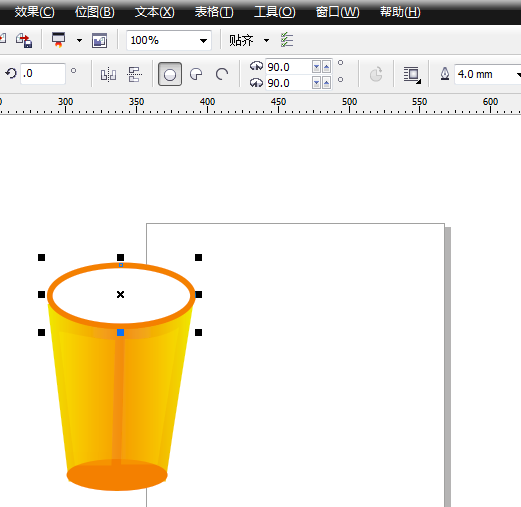Open the 工具(O) menu
This screenshot has width=521, height=507.
[275, 12]
